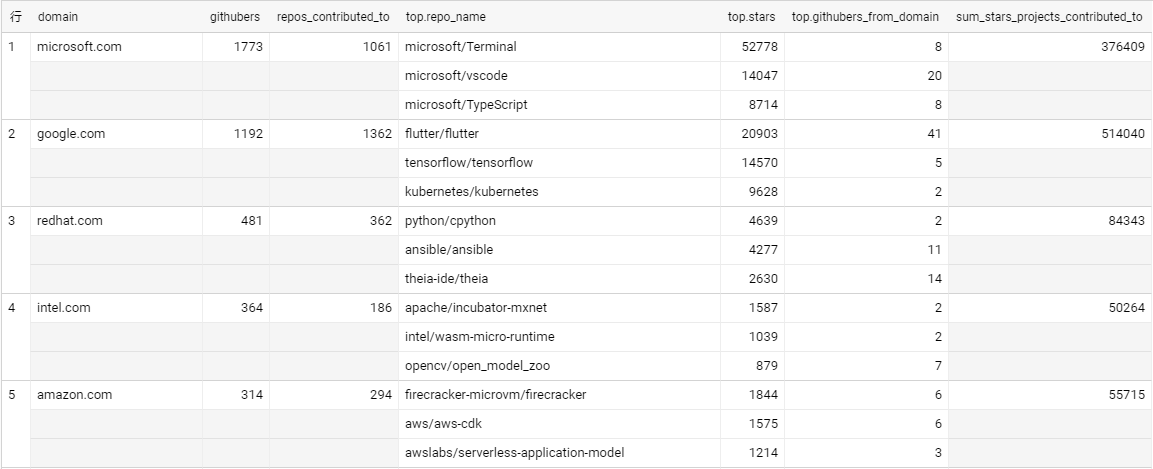Click githubers_from_domain value 14 for theia
The width and height of the screenshot is (1153, 469).
935,279
